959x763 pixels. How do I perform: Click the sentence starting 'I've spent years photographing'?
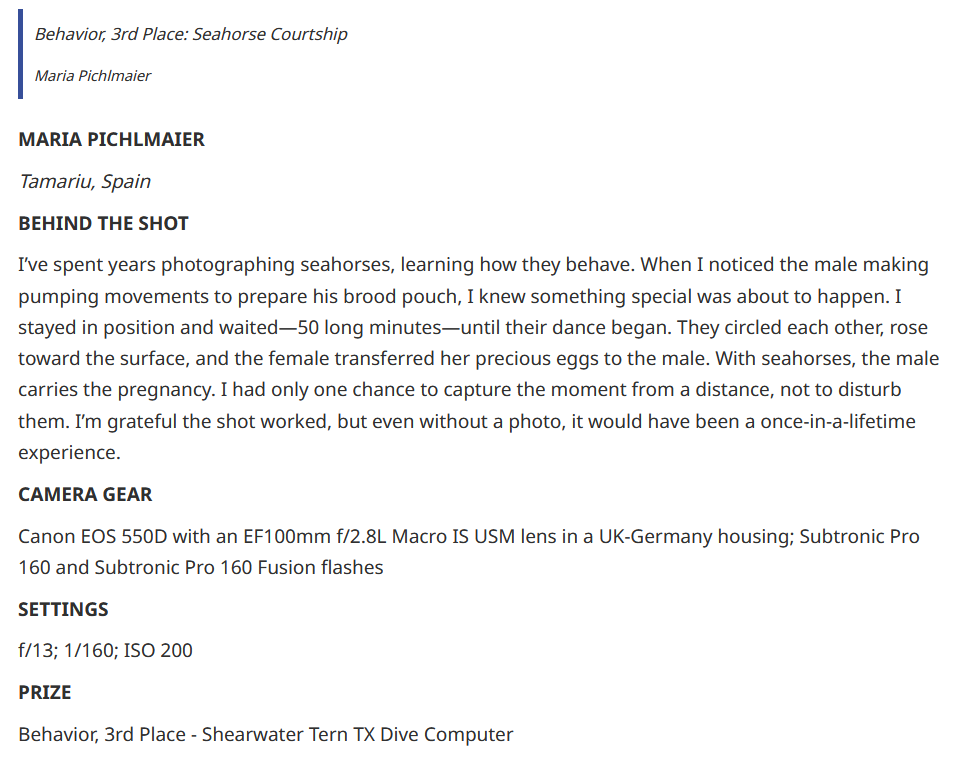327,265
